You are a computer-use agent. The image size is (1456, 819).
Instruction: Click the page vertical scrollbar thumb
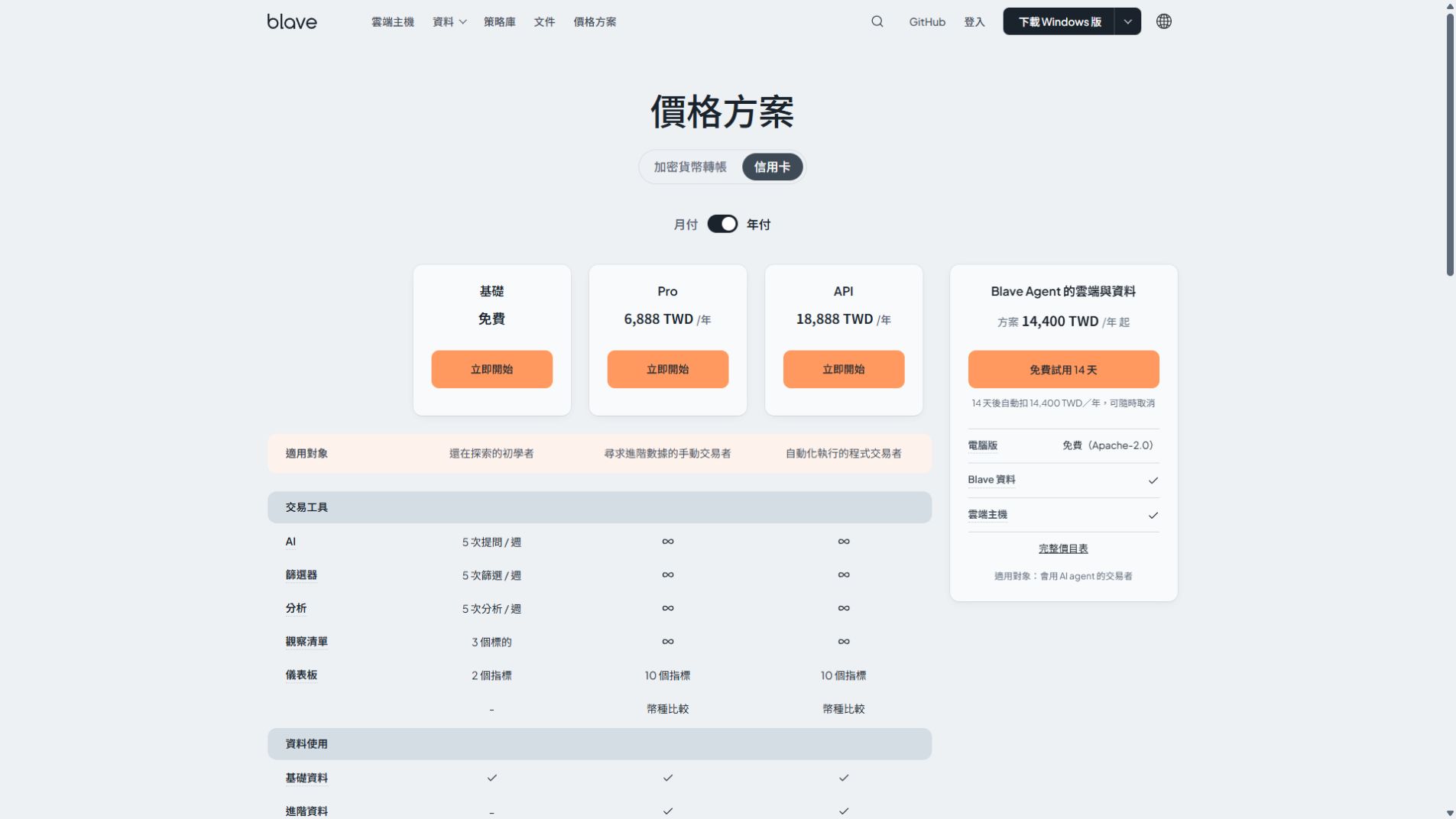click(x=1450, y=145)
